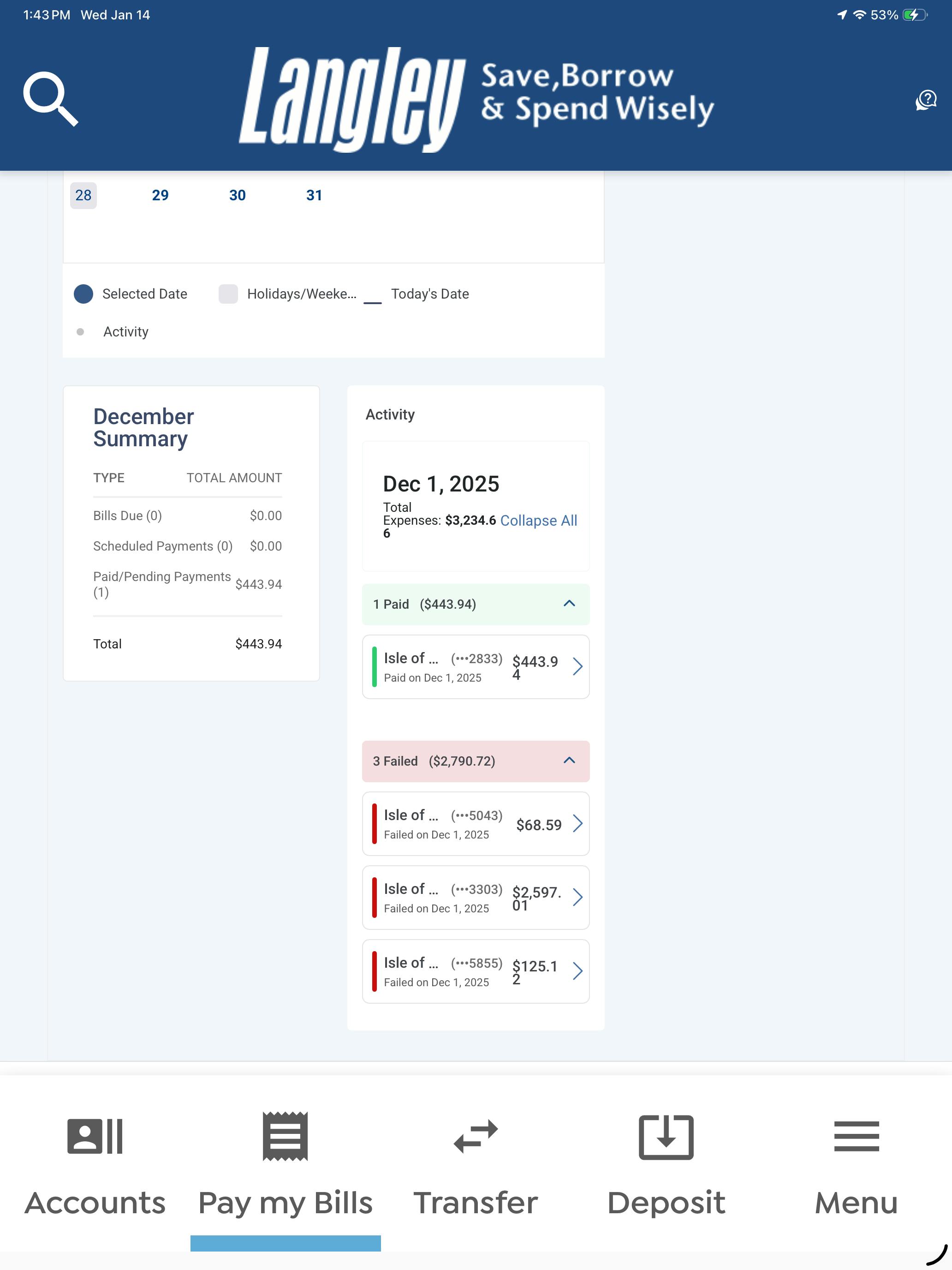
Task: Tap the battery indicator in the status bar
Action: coord(914,15)
